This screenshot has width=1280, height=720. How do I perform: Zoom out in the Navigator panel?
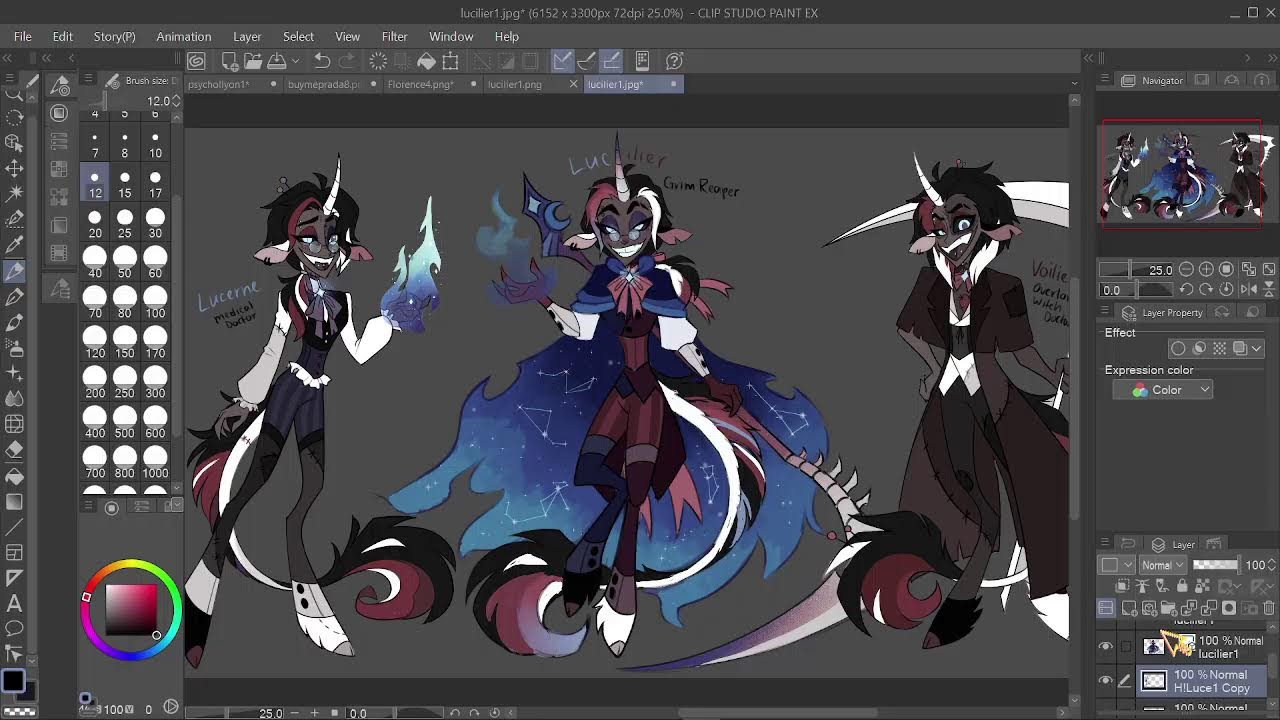tap(1186, 269)
